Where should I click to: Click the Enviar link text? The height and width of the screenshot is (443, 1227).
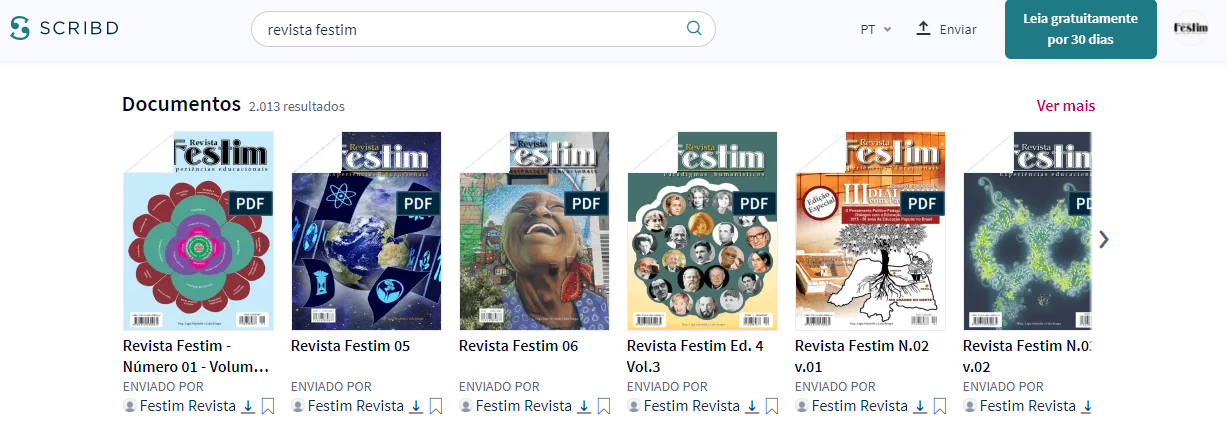point(958,29)
